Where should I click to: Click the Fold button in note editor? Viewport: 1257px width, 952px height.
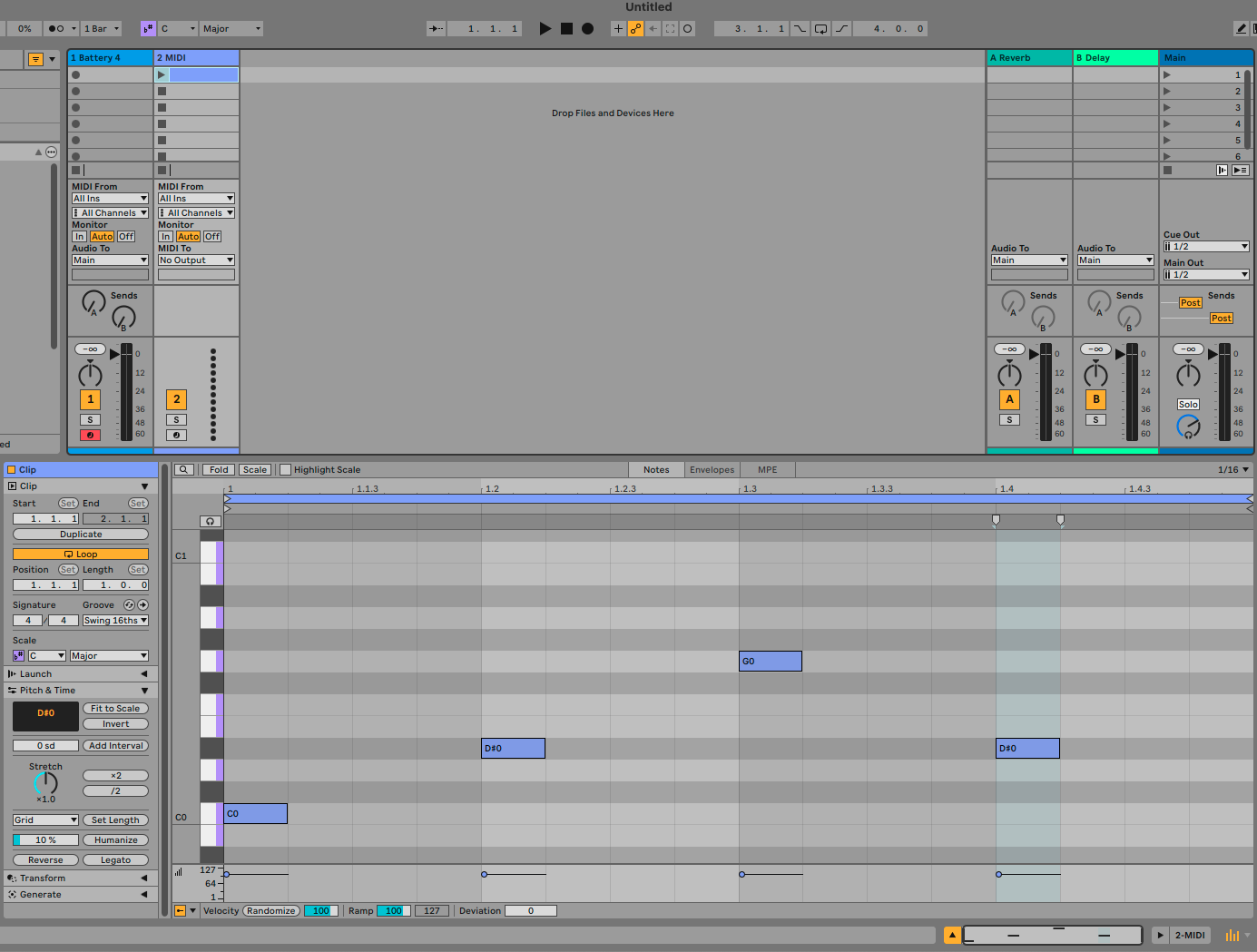click(x=219, y=470)
